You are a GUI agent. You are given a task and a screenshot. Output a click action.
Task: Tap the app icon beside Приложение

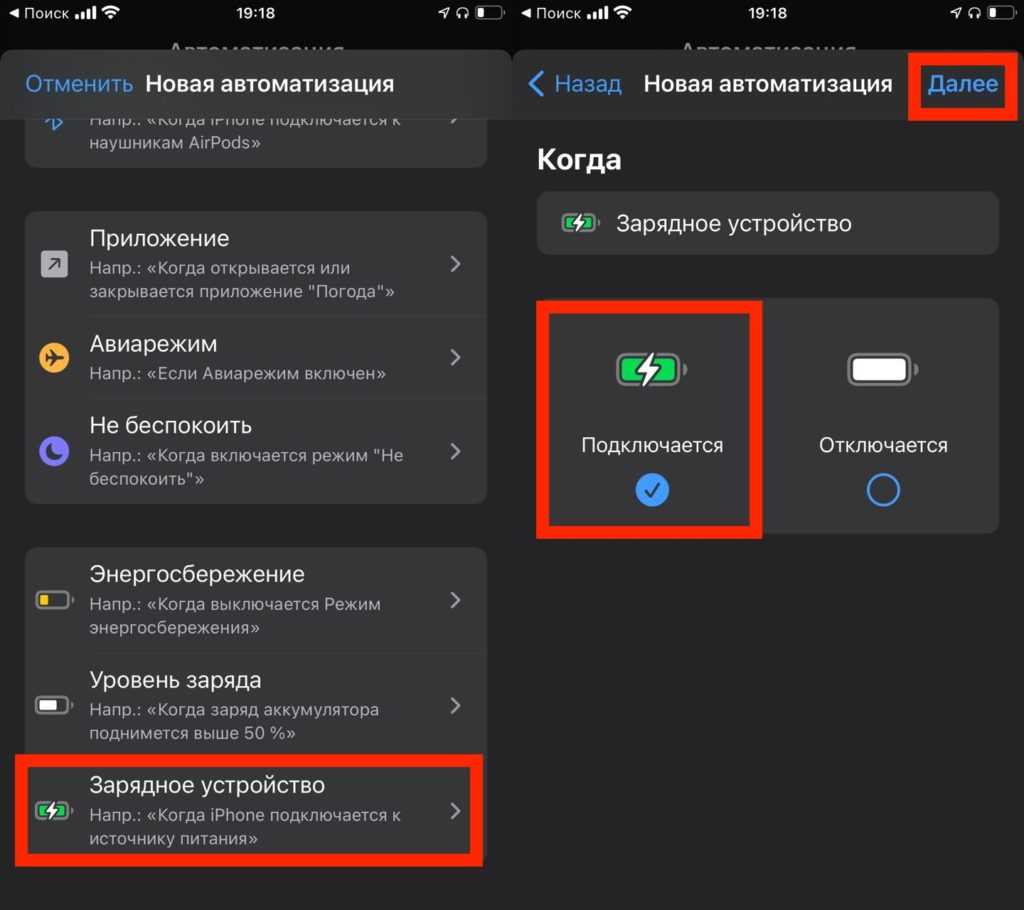pyautogui.click(x=54, y=265)
